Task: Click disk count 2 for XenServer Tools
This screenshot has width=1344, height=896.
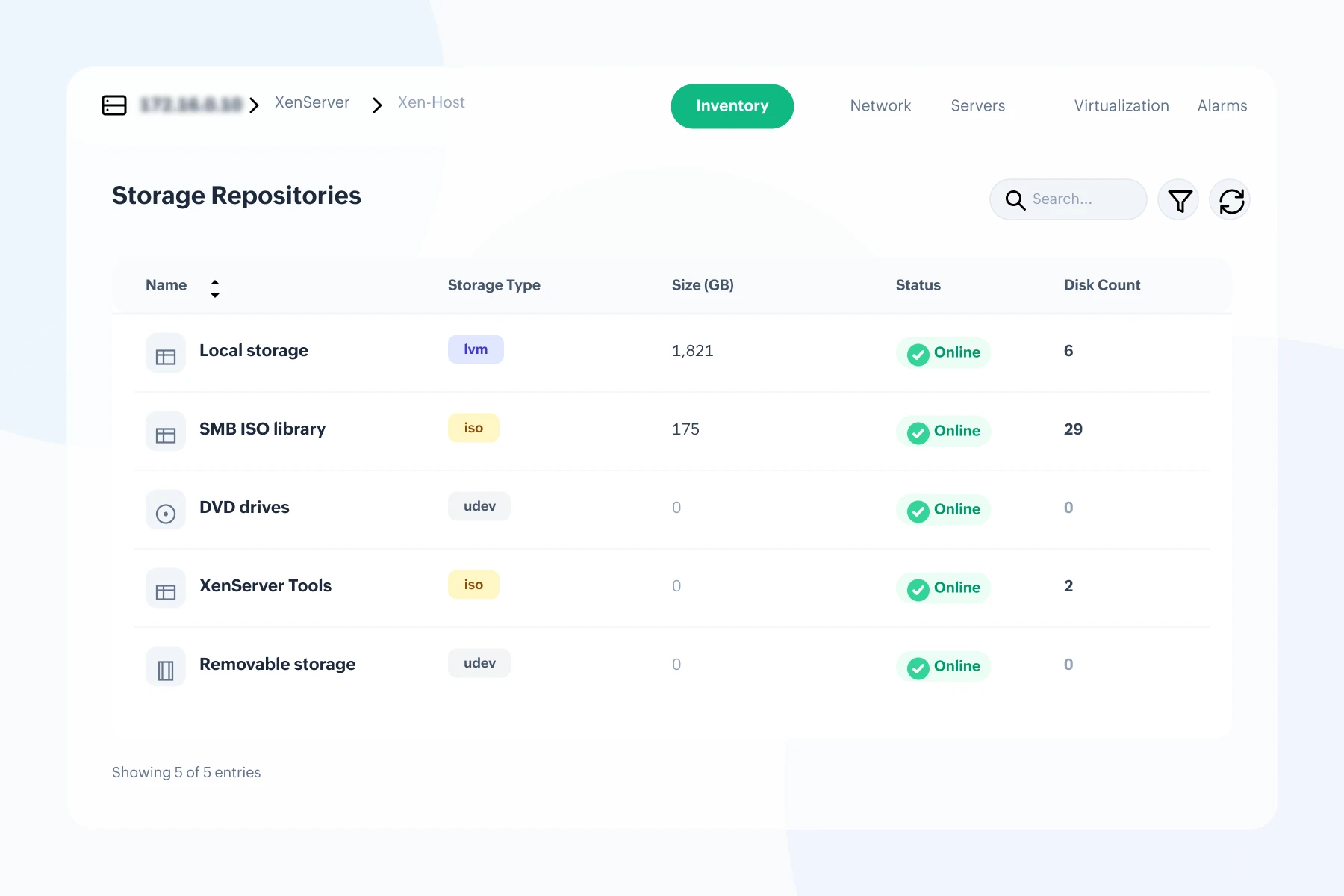Action: [x=1068, y=586]
